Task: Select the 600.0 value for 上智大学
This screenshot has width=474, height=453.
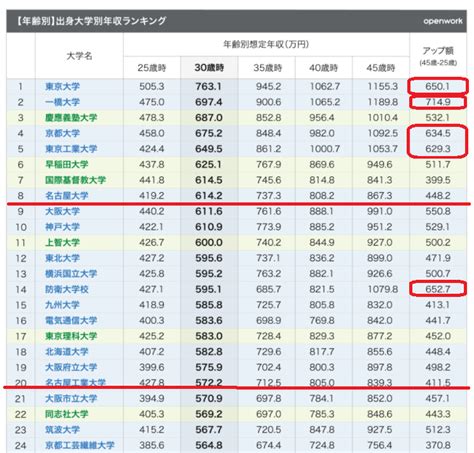Action: [209, 243]
